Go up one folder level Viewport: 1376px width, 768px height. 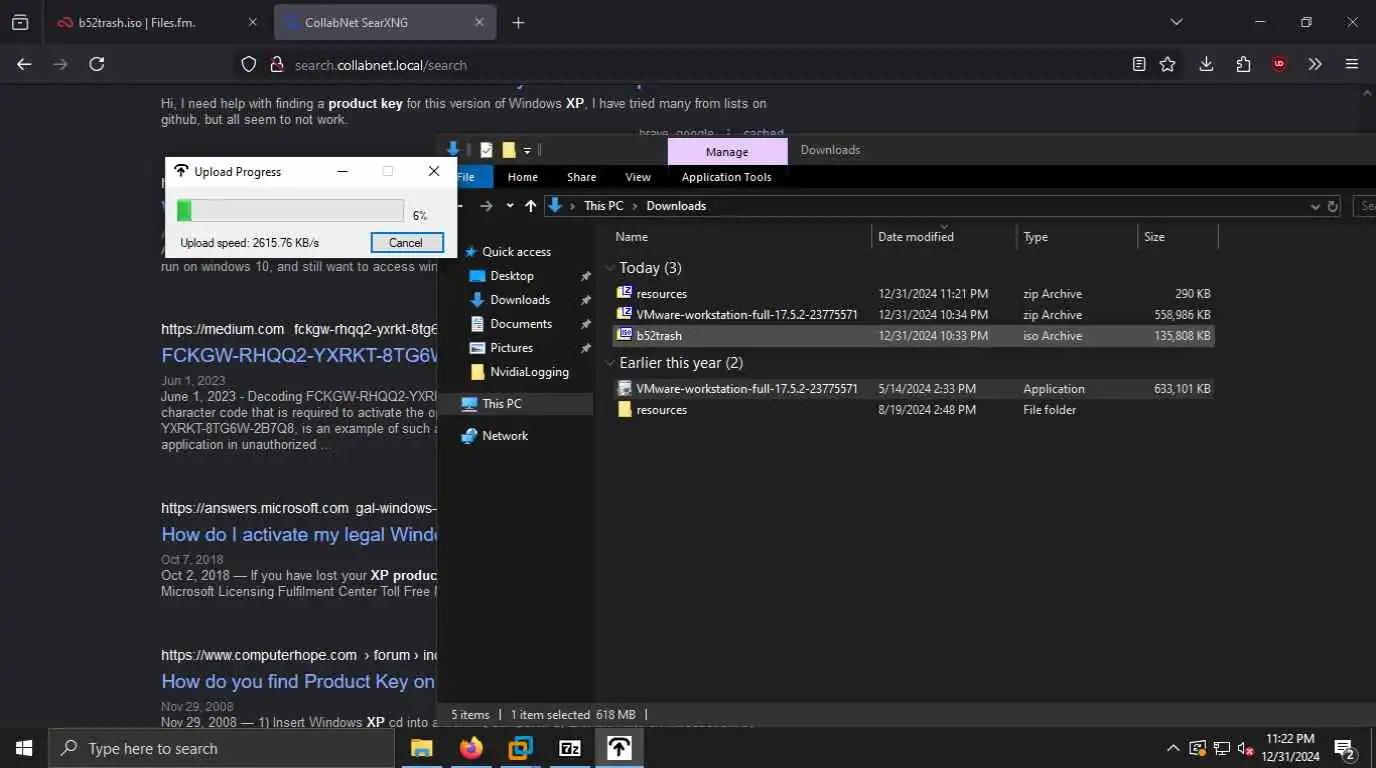[530, 206]
